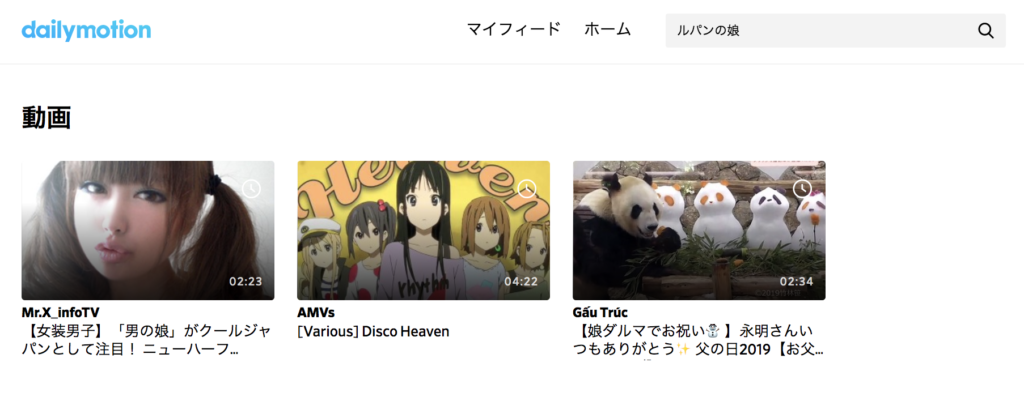Click watch later clock on Disco Heaven
This screenshot has width=1024, height=401.
[x=526, y=189]
